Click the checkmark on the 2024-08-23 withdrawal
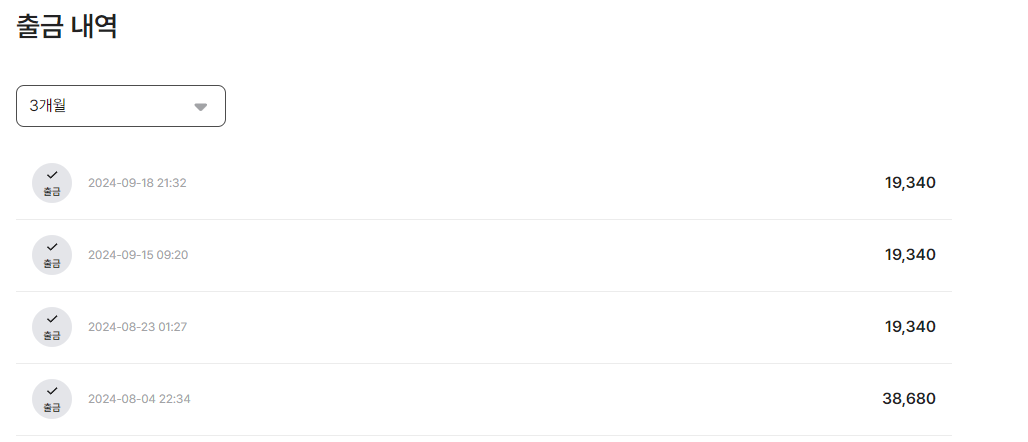The width and height of the screenshot is (1028, 442). coord(52,319)
